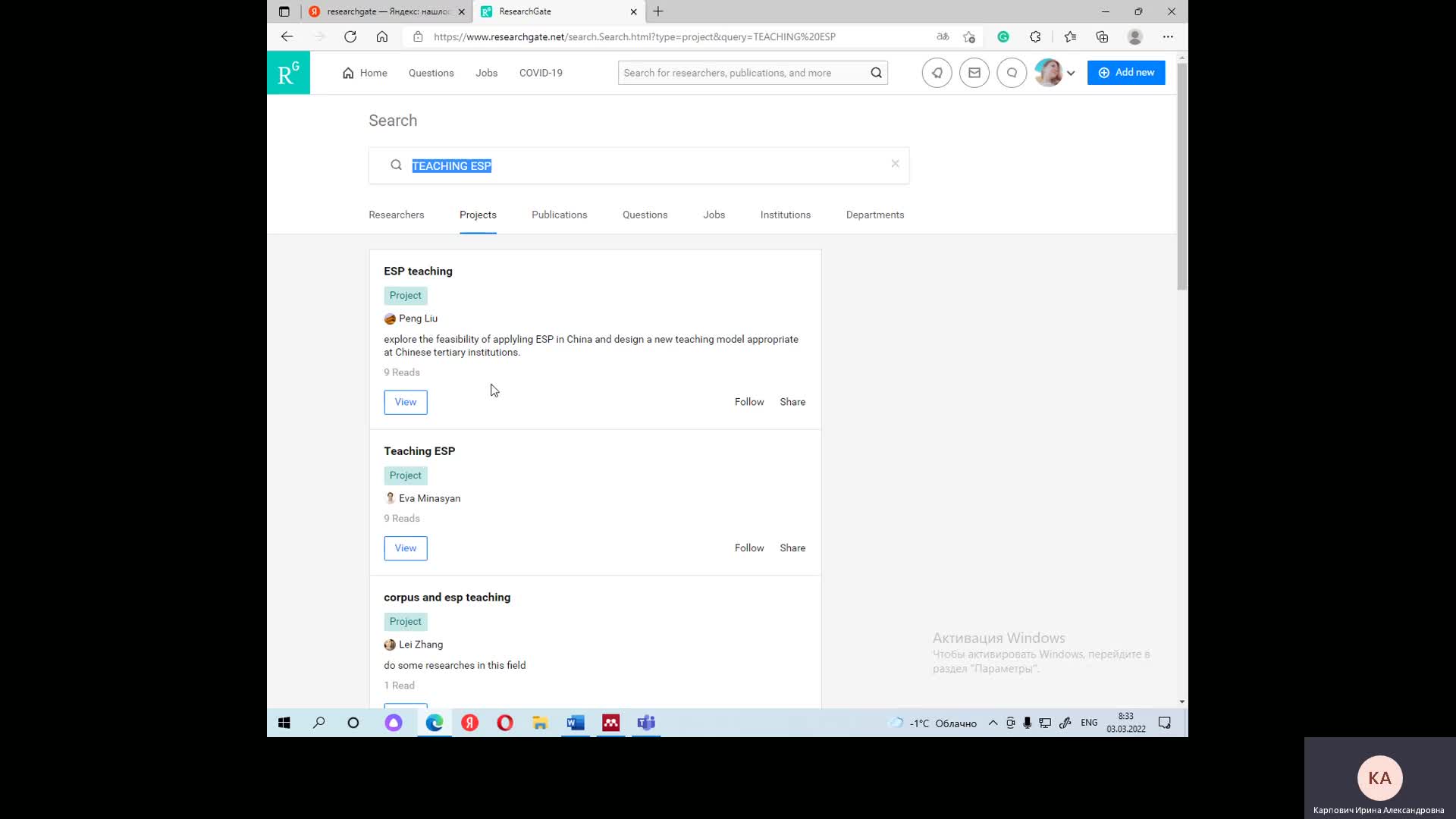Go to Home in navigation
This screenshot has width=1456, height=819.
pos(365,73)
